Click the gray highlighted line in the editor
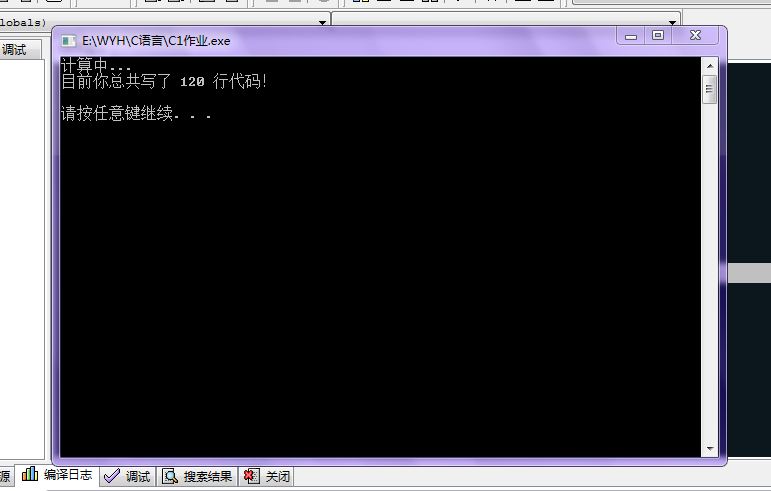This screenshot has height=491, width=771. click(749, 273)
